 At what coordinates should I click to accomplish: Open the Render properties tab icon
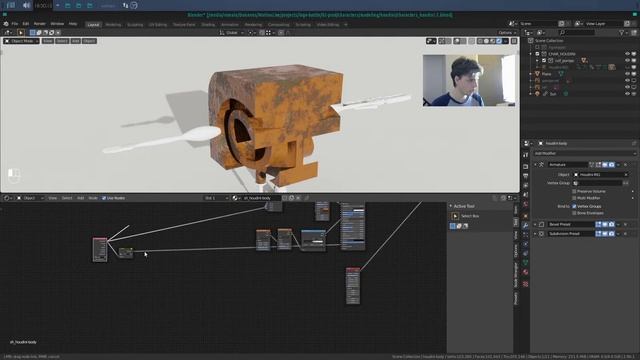[x=526, y=167]
